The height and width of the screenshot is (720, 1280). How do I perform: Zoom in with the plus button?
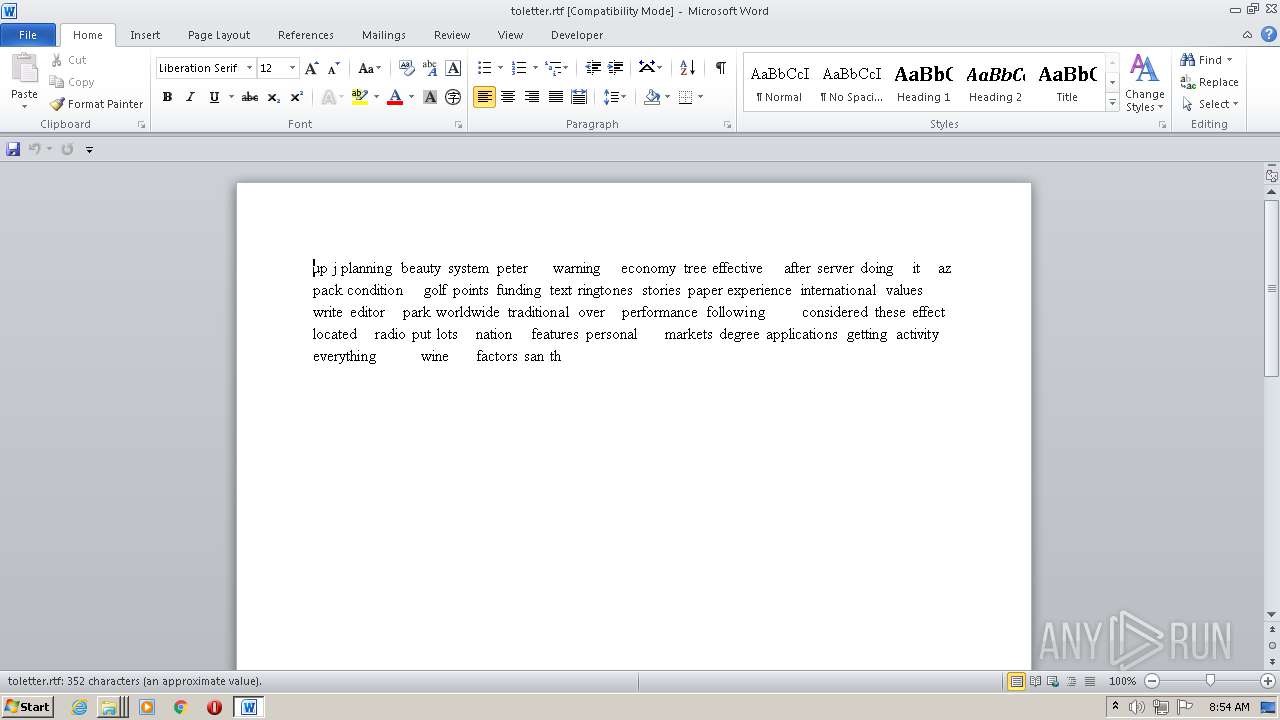1267,681
